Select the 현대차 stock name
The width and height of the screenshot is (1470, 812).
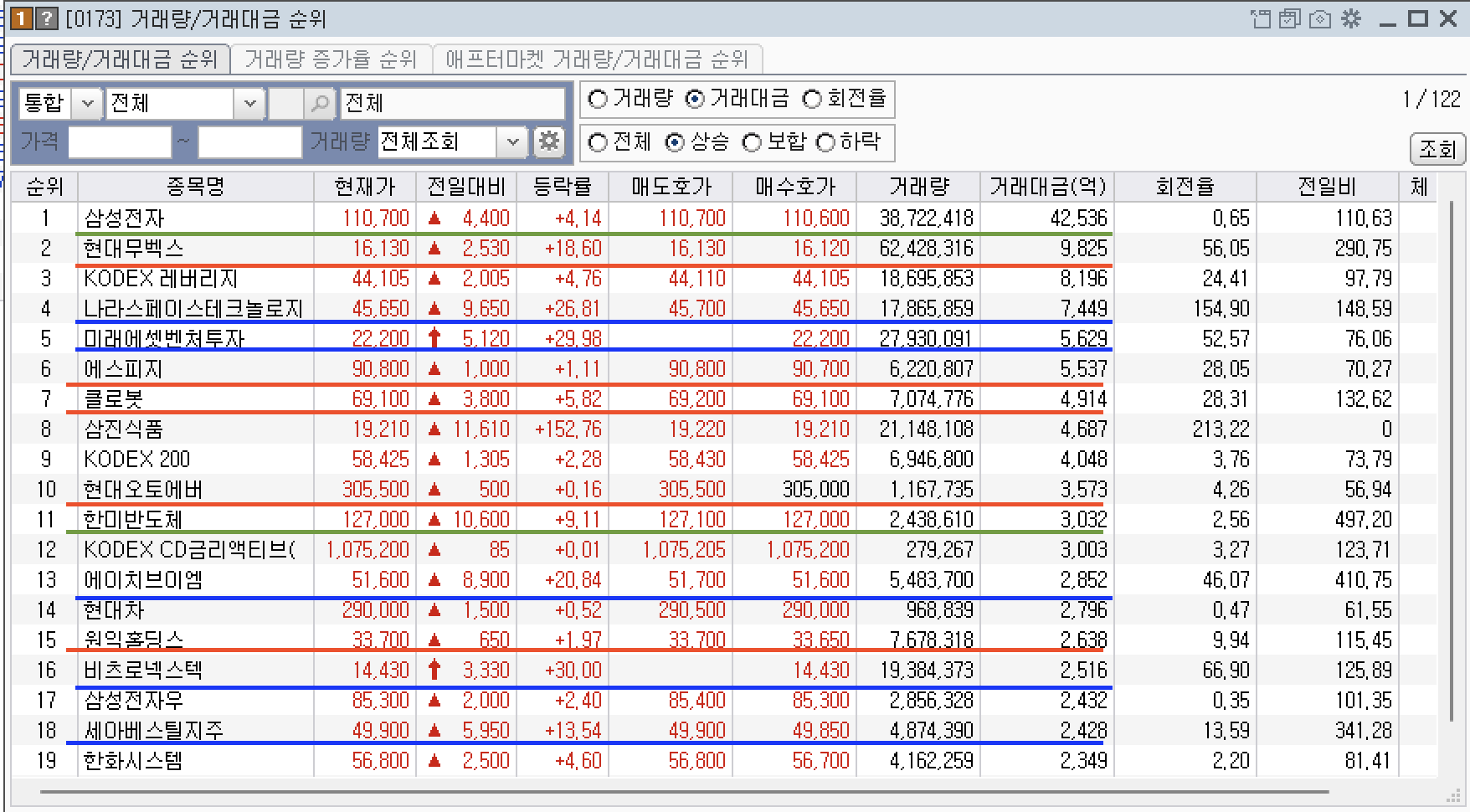coord(114,610)
